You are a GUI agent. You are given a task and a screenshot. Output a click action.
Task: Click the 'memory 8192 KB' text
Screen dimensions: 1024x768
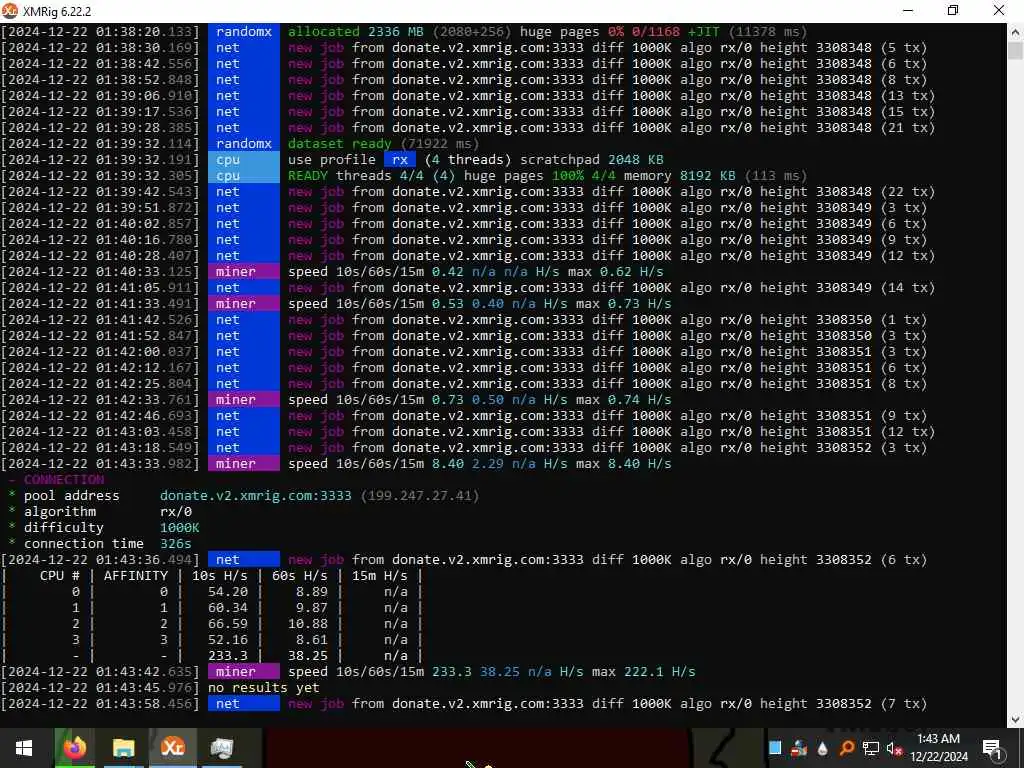click(x=680, y=176)
